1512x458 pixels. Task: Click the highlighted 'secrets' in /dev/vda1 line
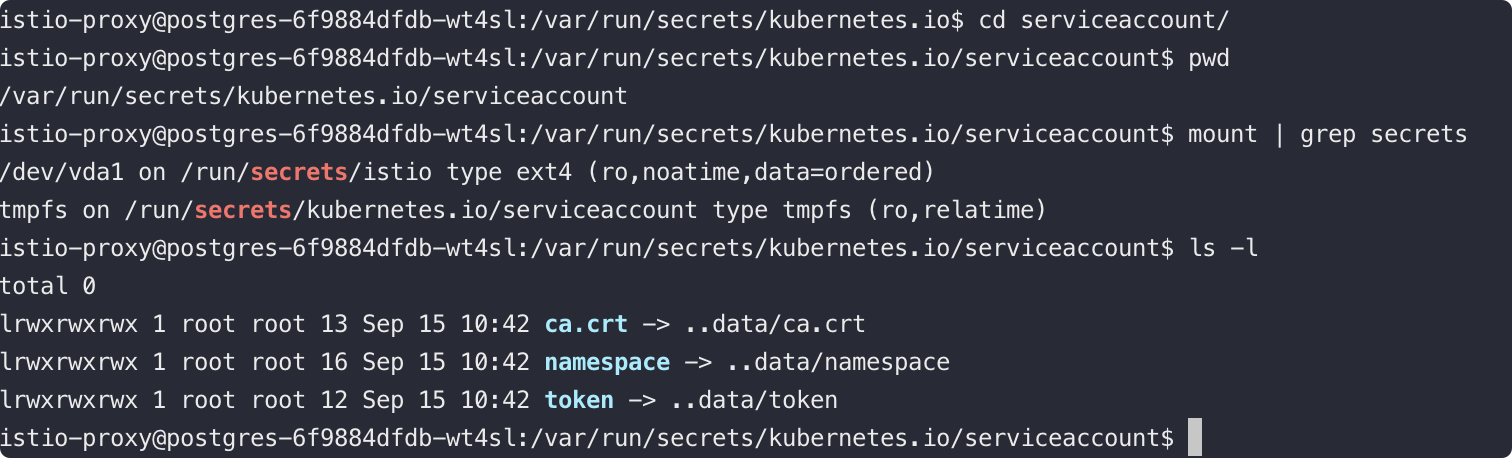coord(299,173)
